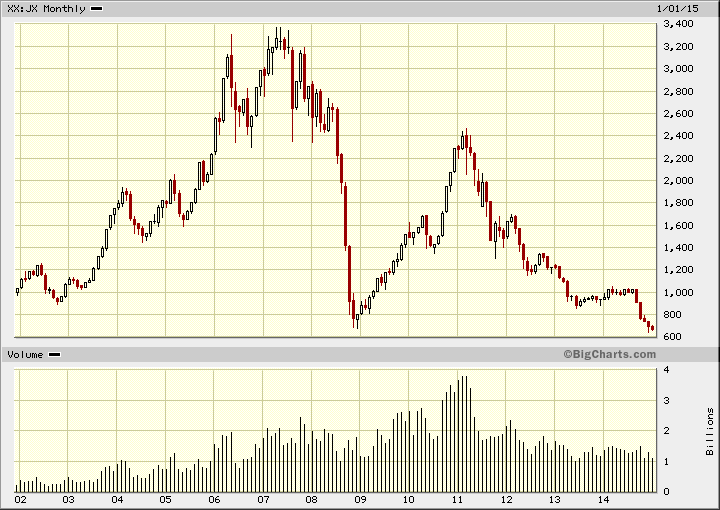
Task: Select the 1,000 price axis label
Action: point(678,292)
